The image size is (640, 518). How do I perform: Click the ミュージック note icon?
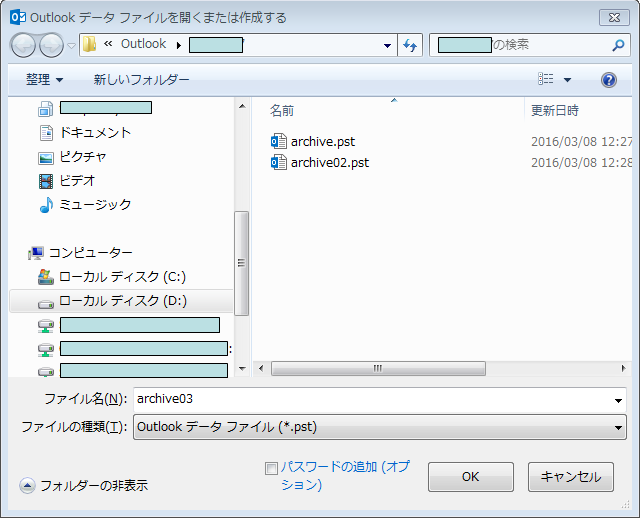tap(46, 205)
